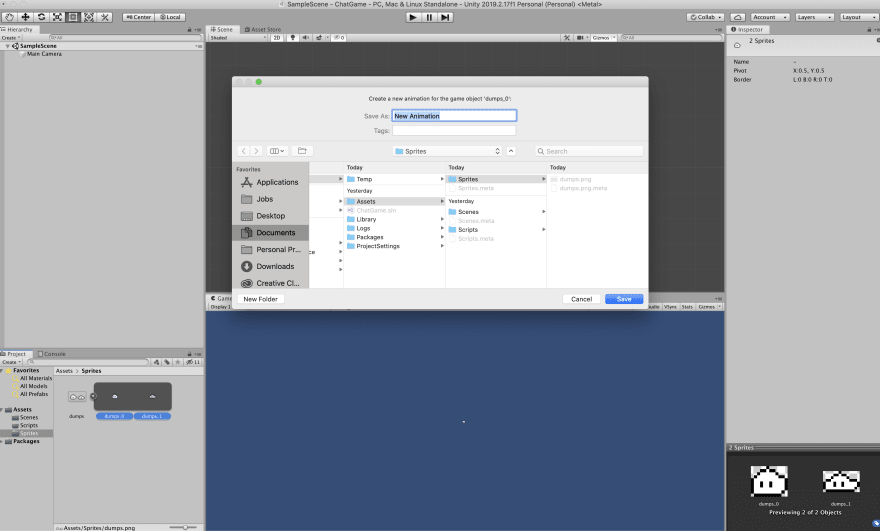This screenshot has height=531, width=880.
Task: Open Sprites location popup in dialog
Action: click(x=447, y=151)
